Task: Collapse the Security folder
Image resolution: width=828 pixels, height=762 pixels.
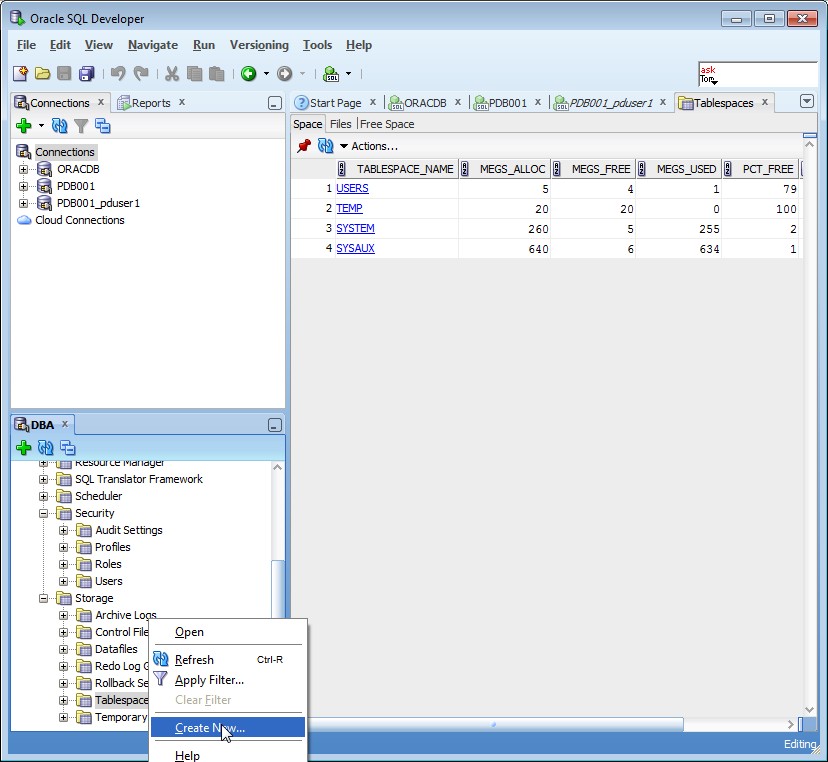Action: [x=43, y=513]
